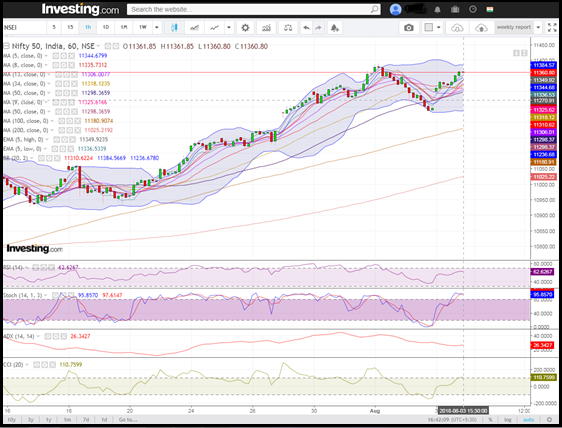Focus the website search field

249,9
